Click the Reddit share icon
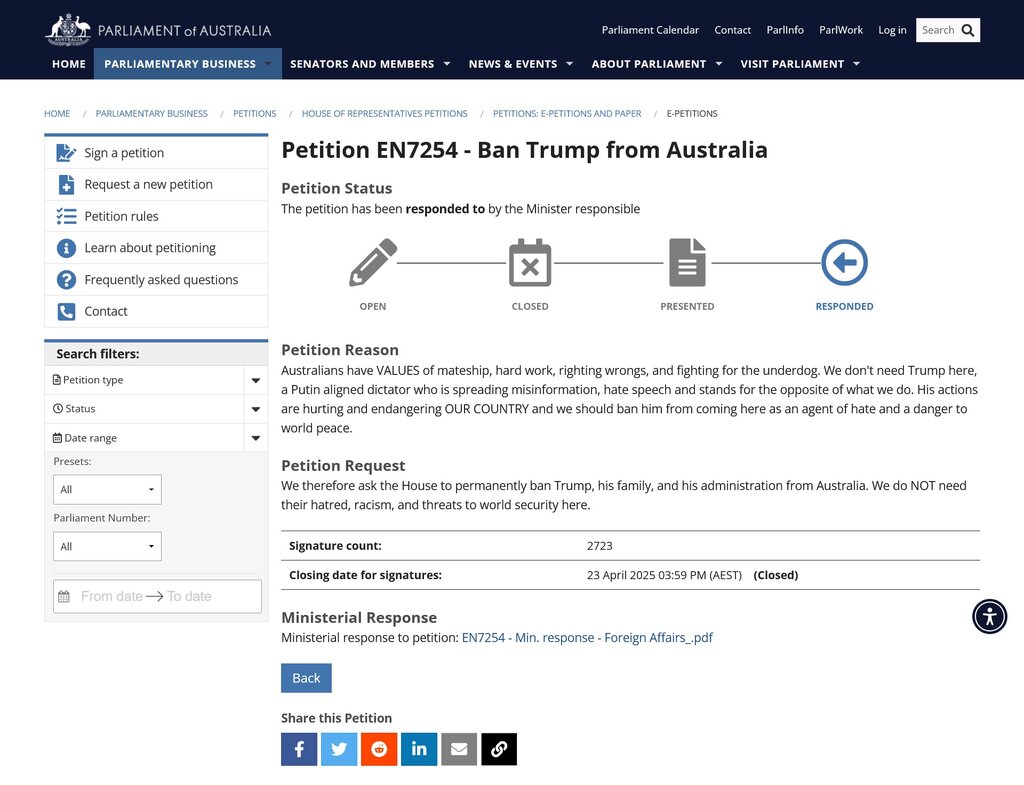The image size is (1024, 785). (x=379, y=749)
